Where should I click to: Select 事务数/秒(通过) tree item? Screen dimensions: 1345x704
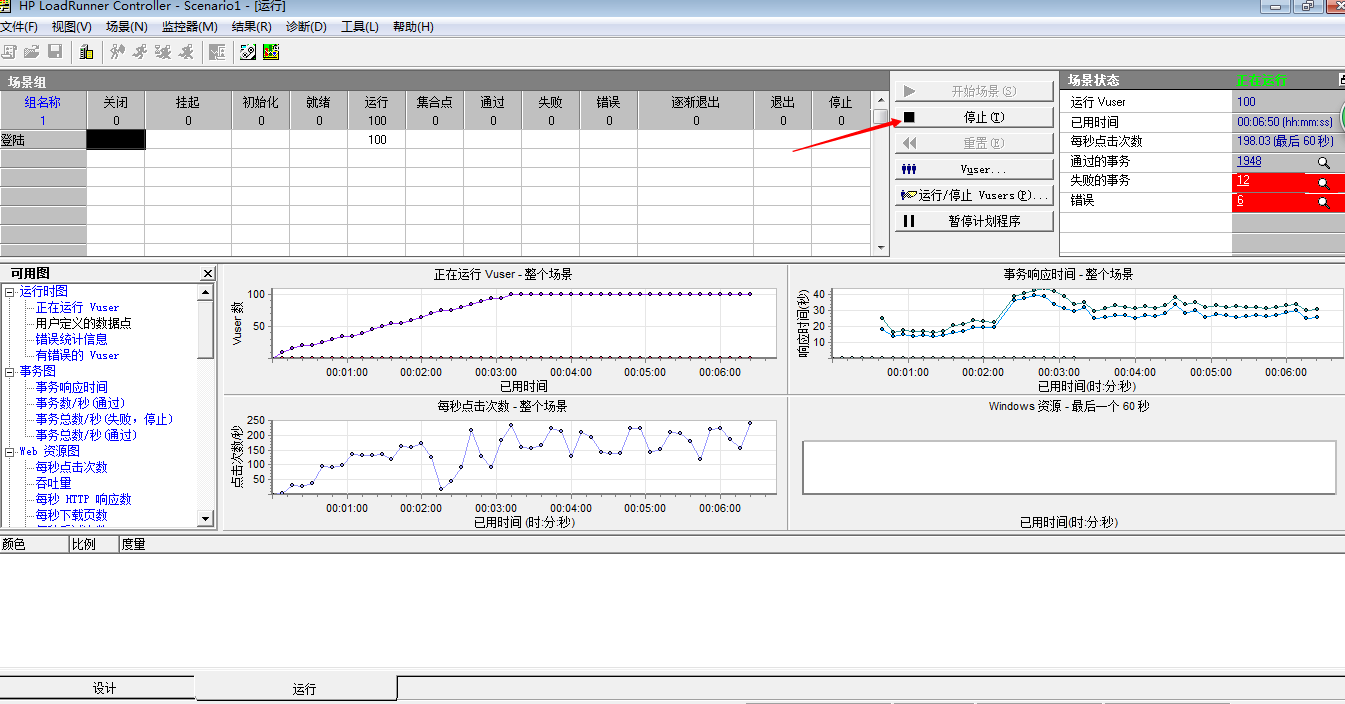click(x=80, y=403)
